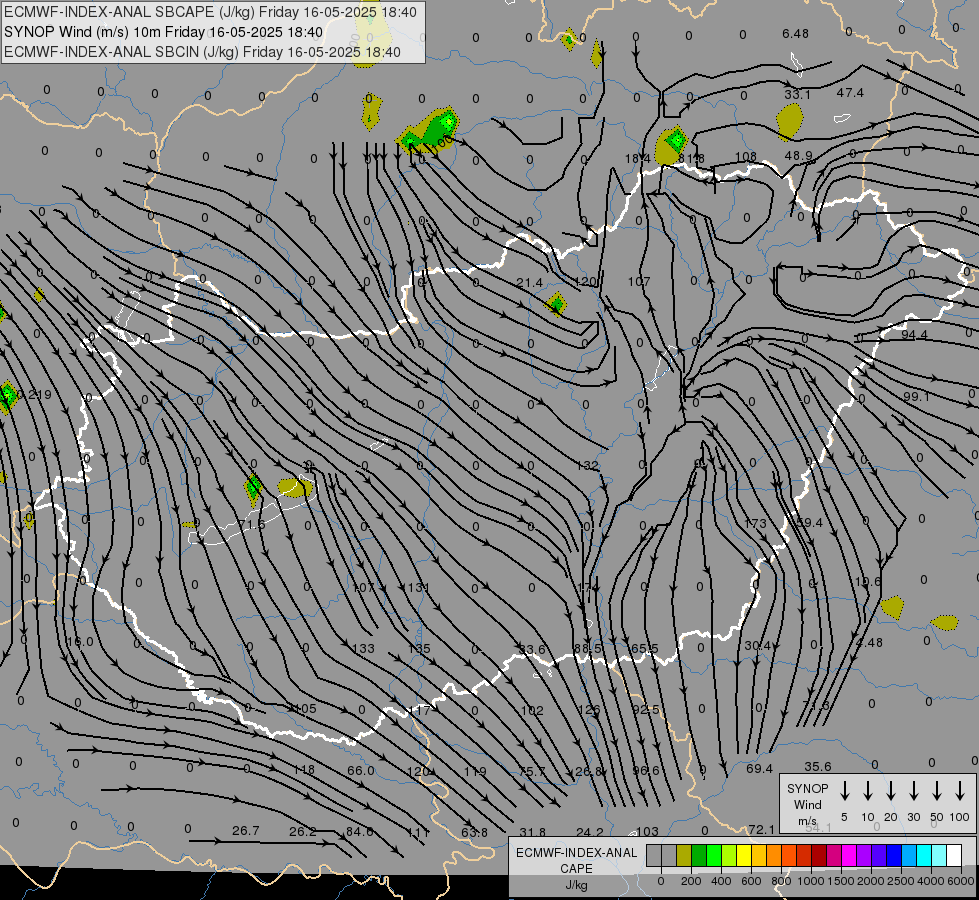This screenshot has height=900, width=979.
Task: Click the 108 value on the map
Action: point(745,157)
